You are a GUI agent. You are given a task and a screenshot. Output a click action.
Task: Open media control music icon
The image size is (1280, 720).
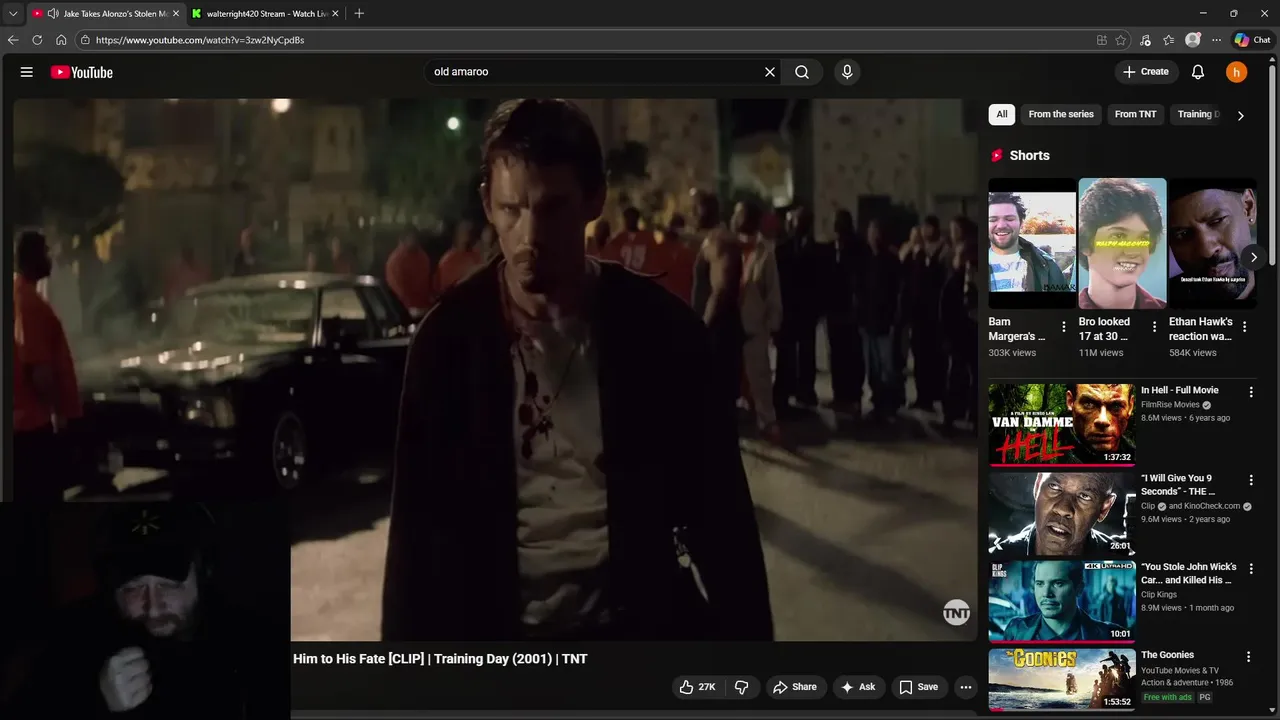(1145, 40)
